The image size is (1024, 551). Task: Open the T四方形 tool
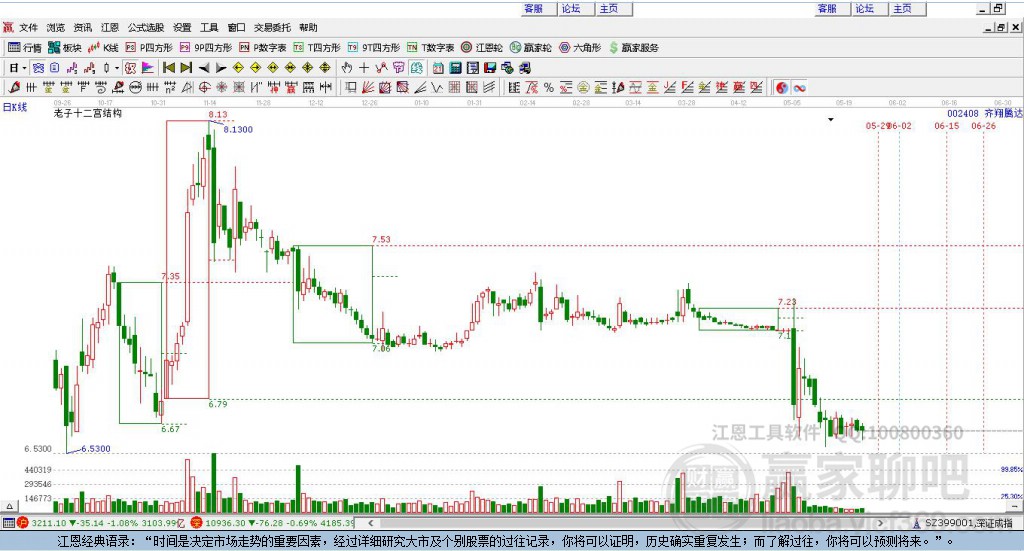tap(317, 48)
